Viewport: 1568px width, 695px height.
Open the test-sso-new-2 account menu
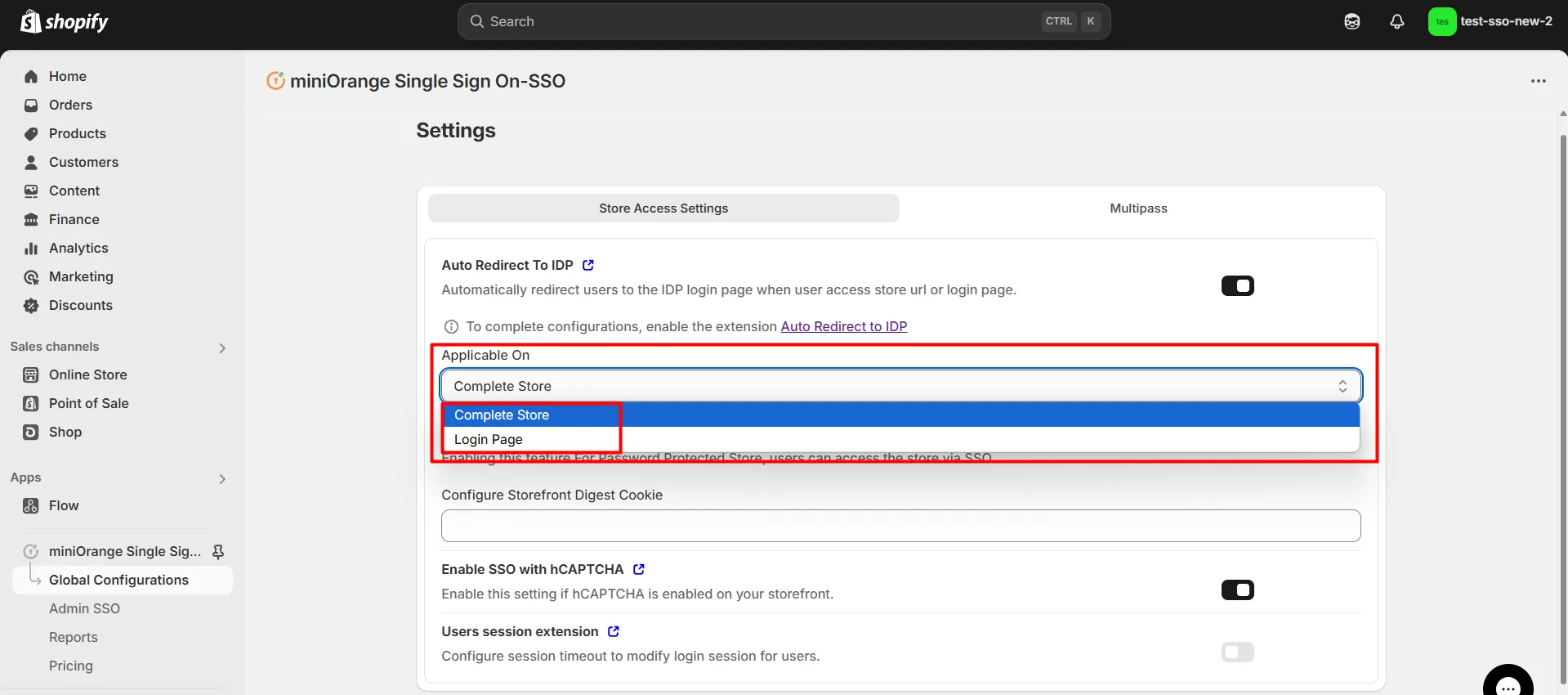point(1490,21)
